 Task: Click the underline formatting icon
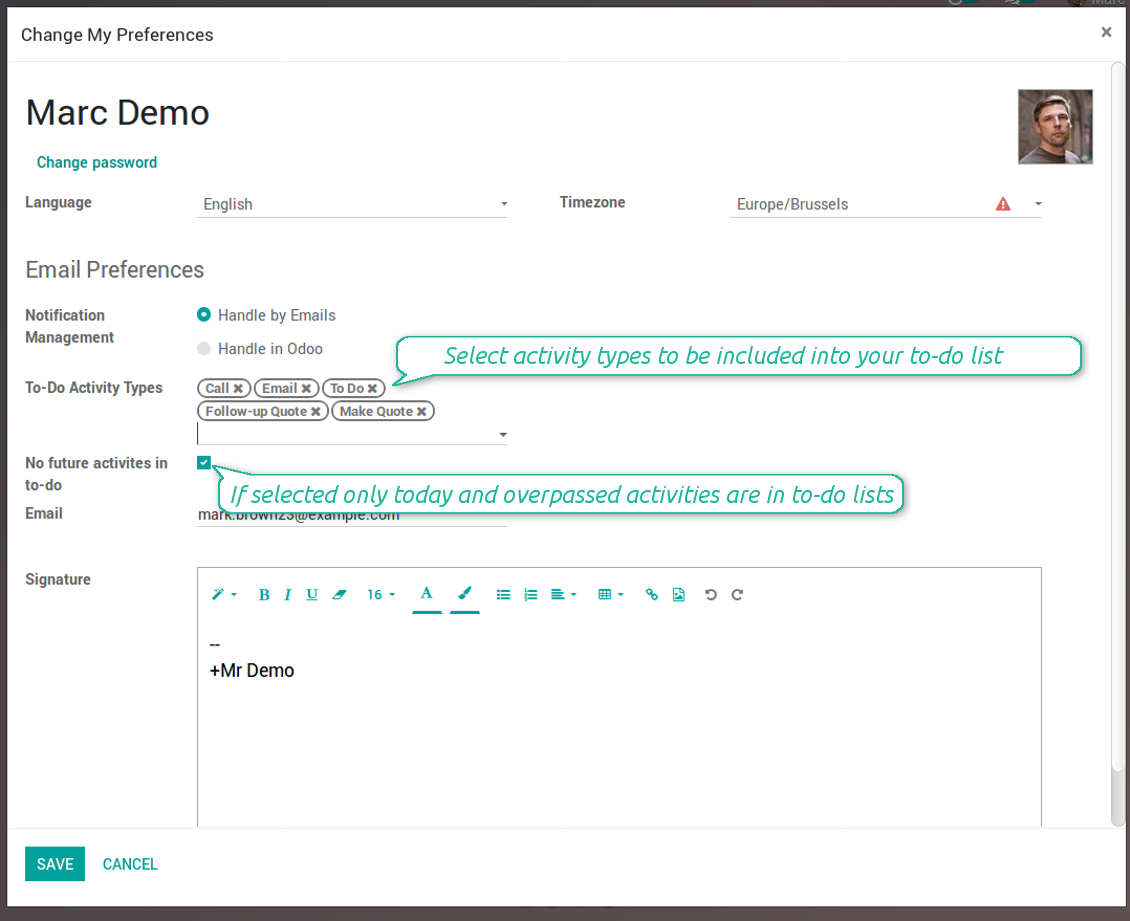(x=312, y=595)
